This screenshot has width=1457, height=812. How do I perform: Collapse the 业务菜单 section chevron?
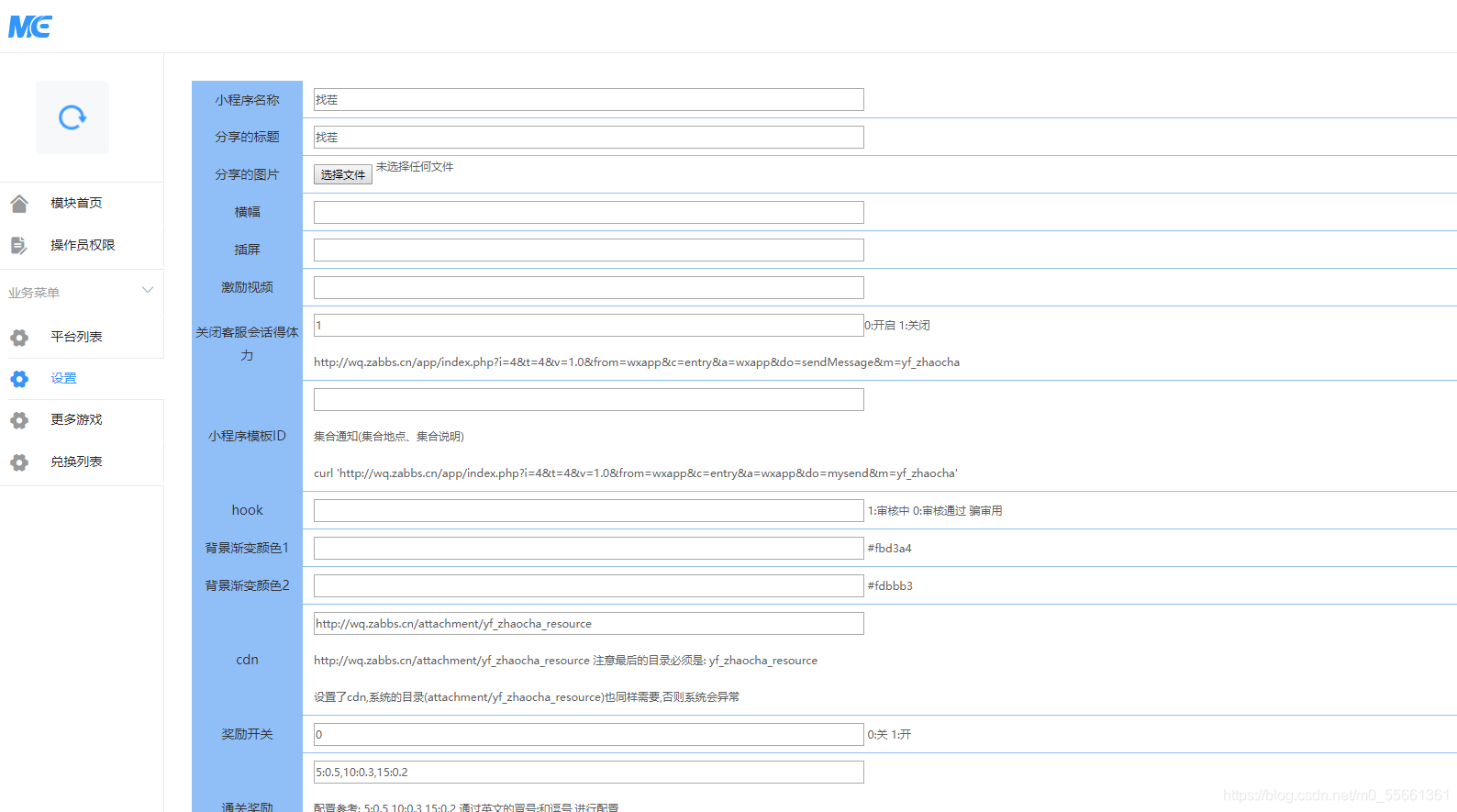point(147,291)
